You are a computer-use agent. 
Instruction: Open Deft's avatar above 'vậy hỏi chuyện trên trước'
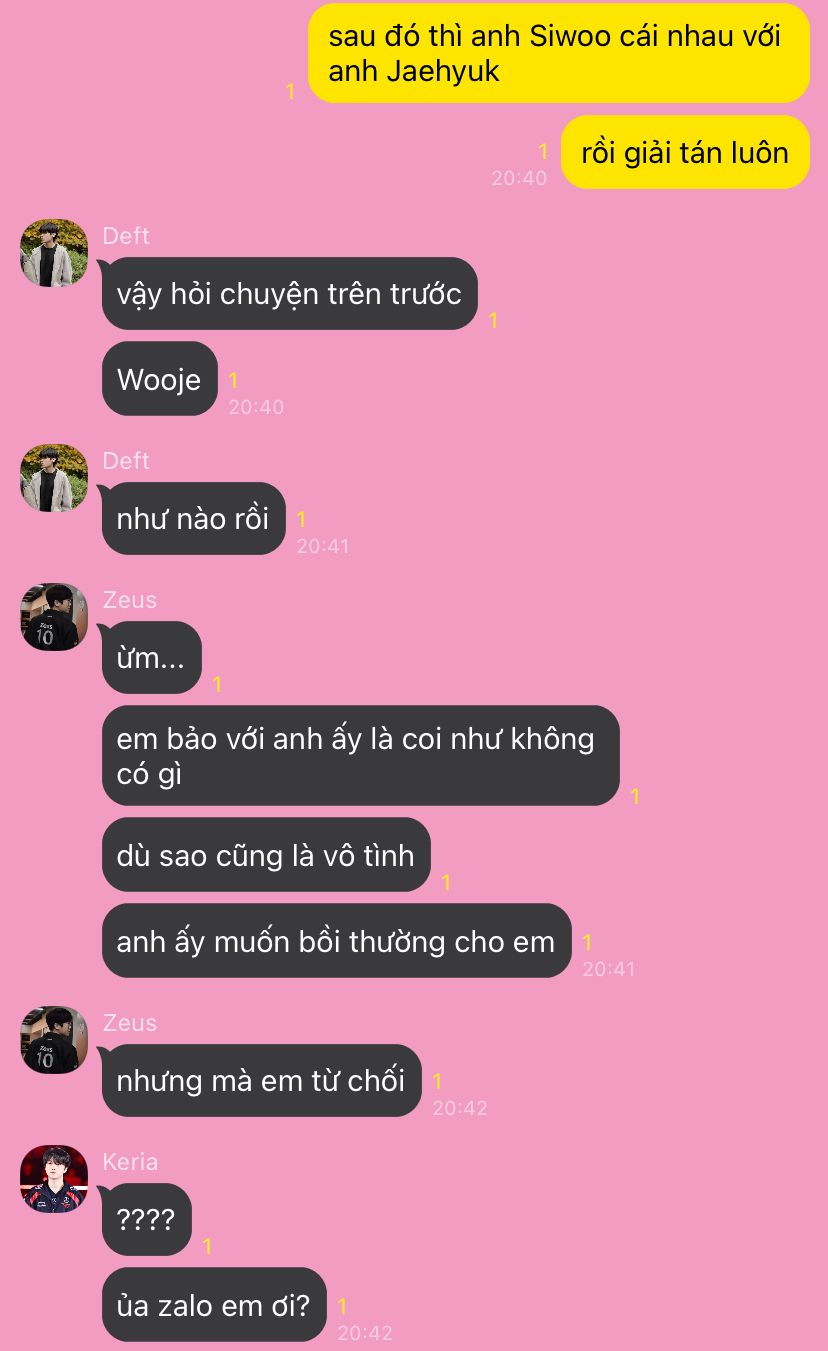(x=54, y=253)
